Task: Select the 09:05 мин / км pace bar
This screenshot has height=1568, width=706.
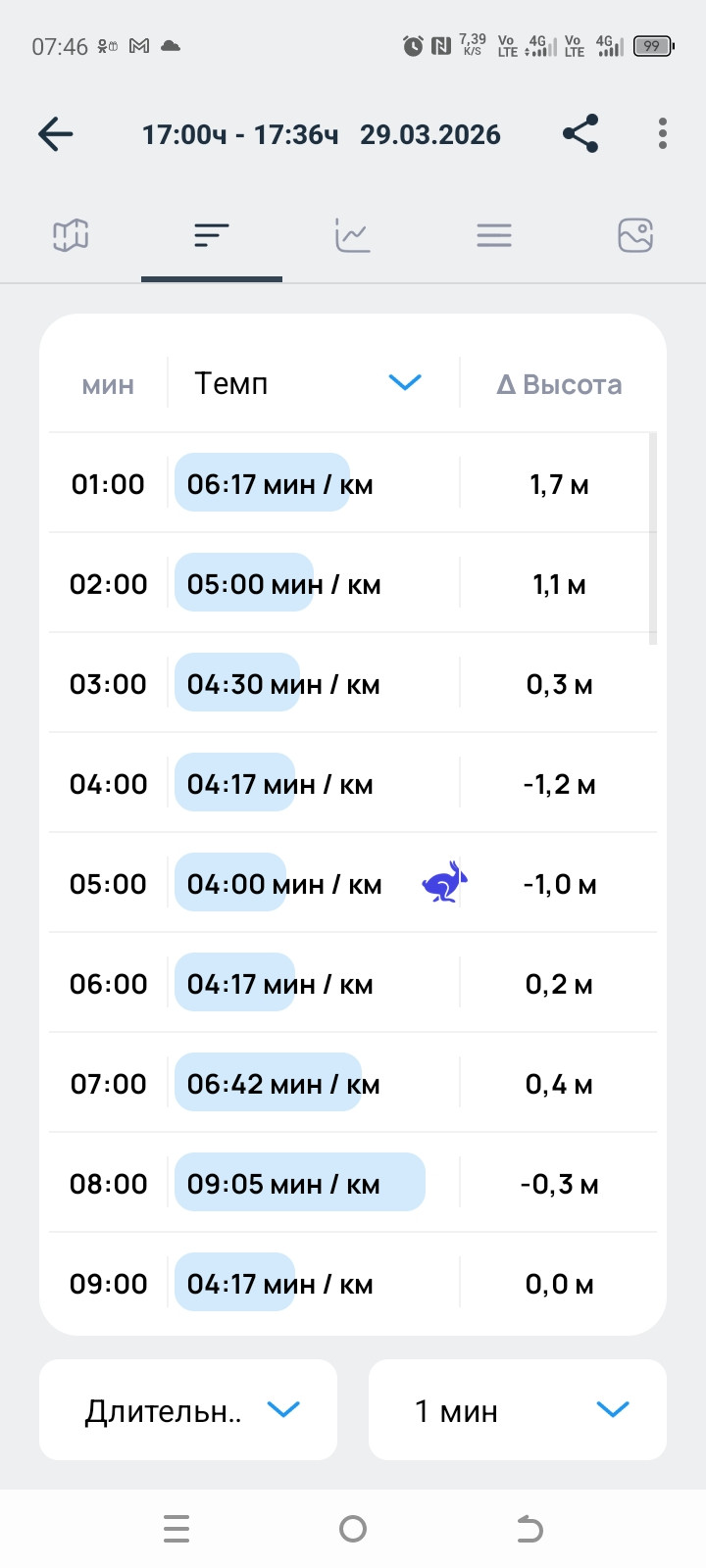Action: tap(300, 1182)
